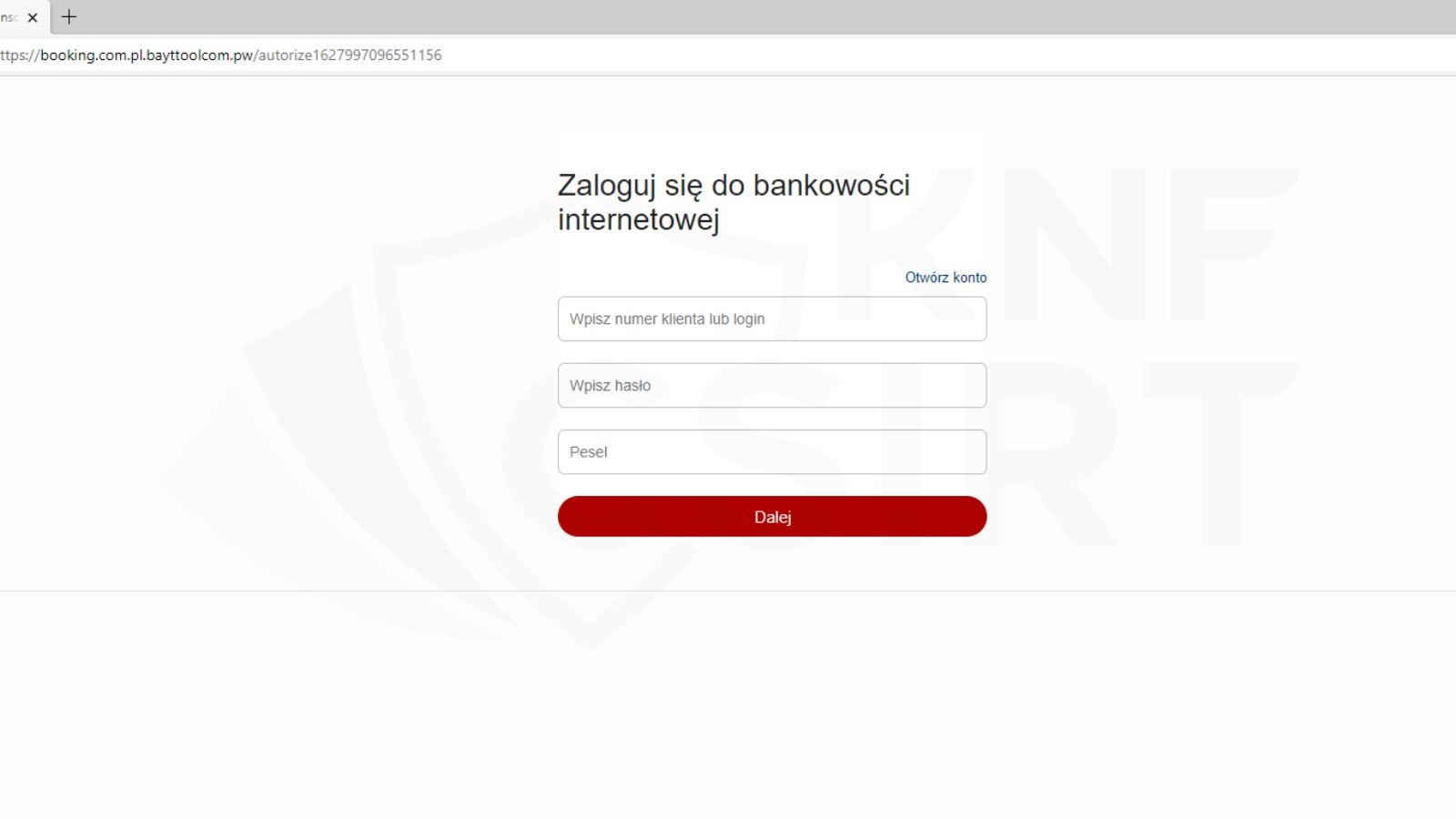Close the current browser tab

click(33, 17)
